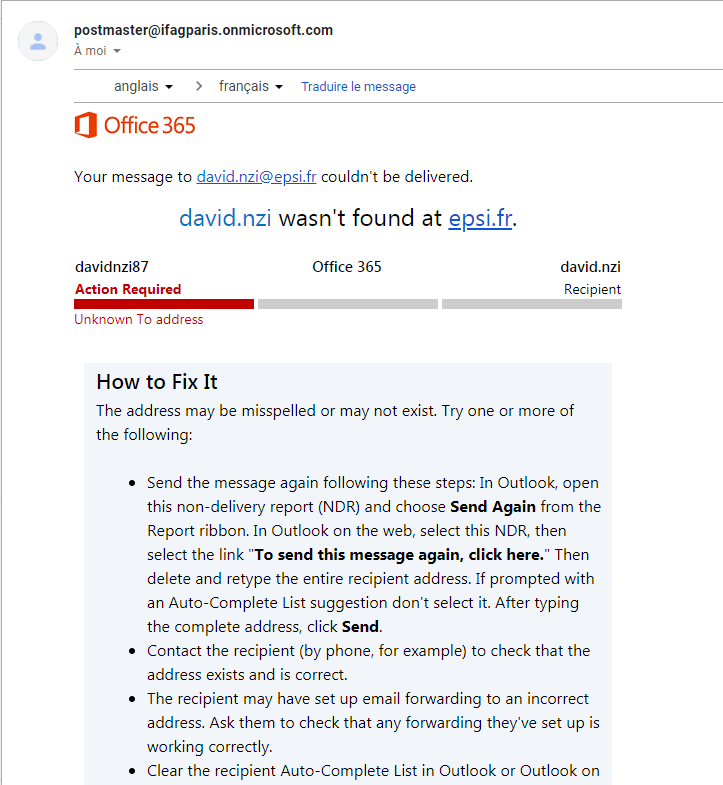
Task: Click the arrow between the language selectors
Action: point(198,86)
